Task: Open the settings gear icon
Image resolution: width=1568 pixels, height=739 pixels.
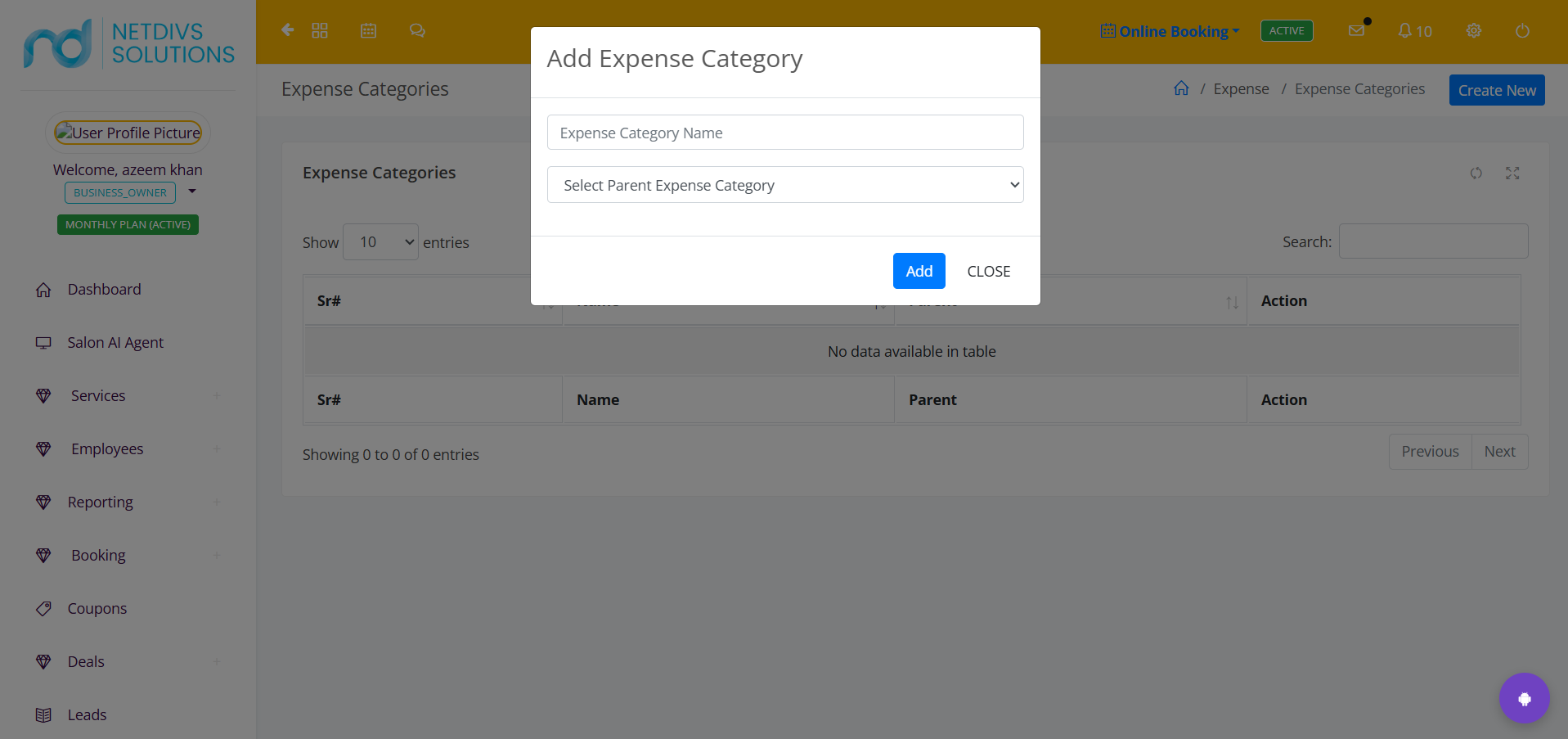Action: [x=1474, y=30]
